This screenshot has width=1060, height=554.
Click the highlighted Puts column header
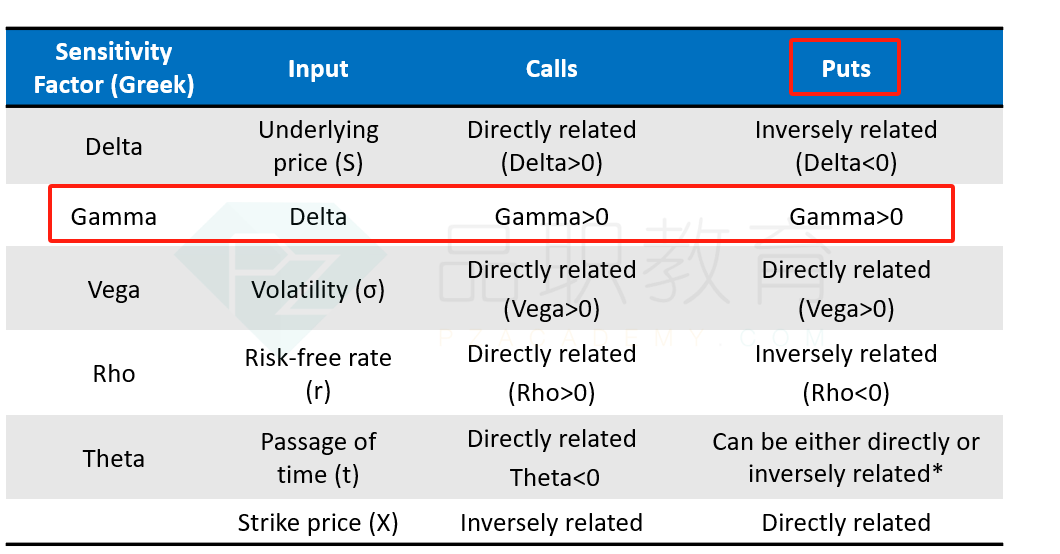click(x=845, y=68)
